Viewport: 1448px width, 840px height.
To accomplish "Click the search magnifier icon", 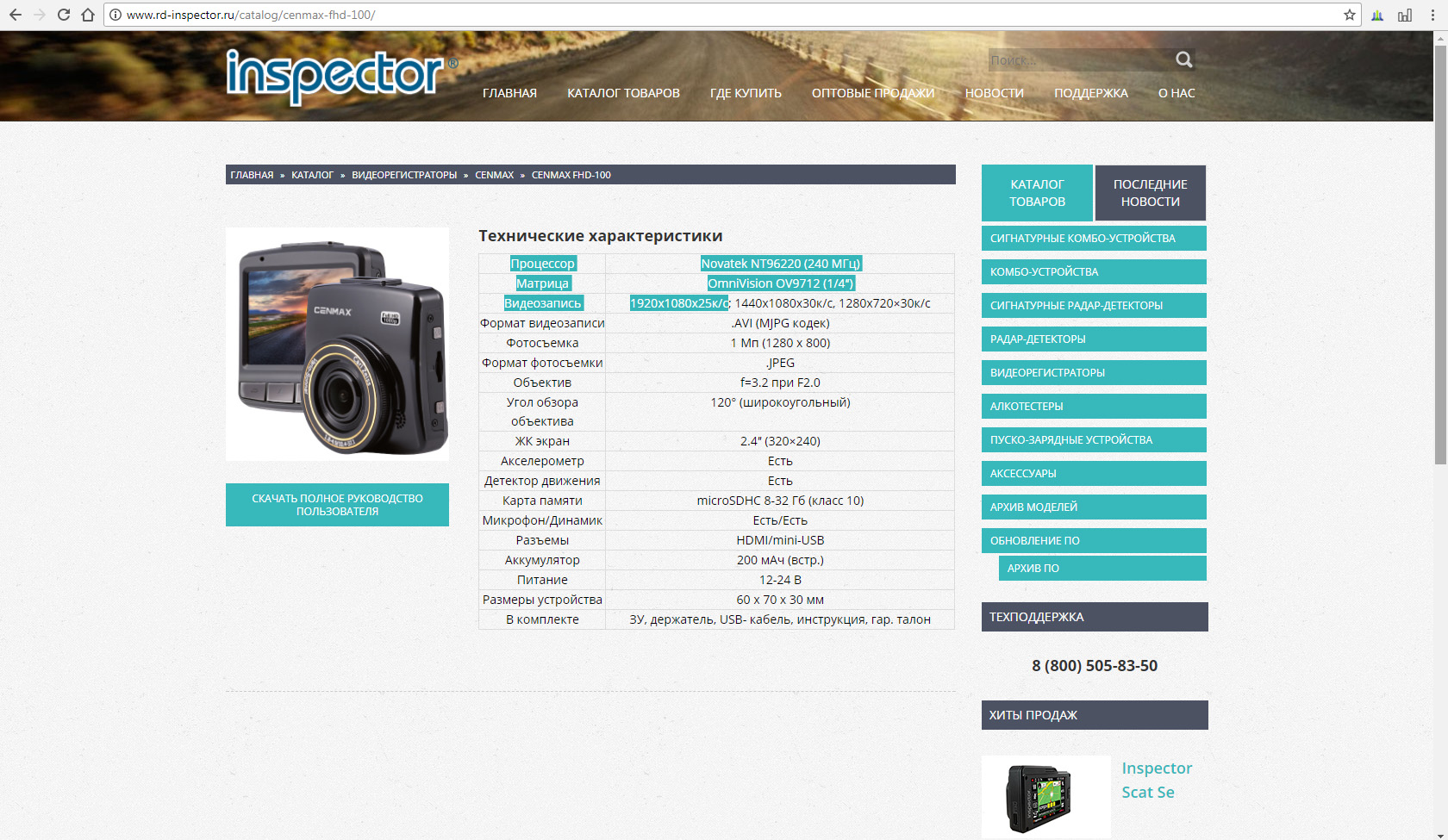I will tap(1183, 59).
